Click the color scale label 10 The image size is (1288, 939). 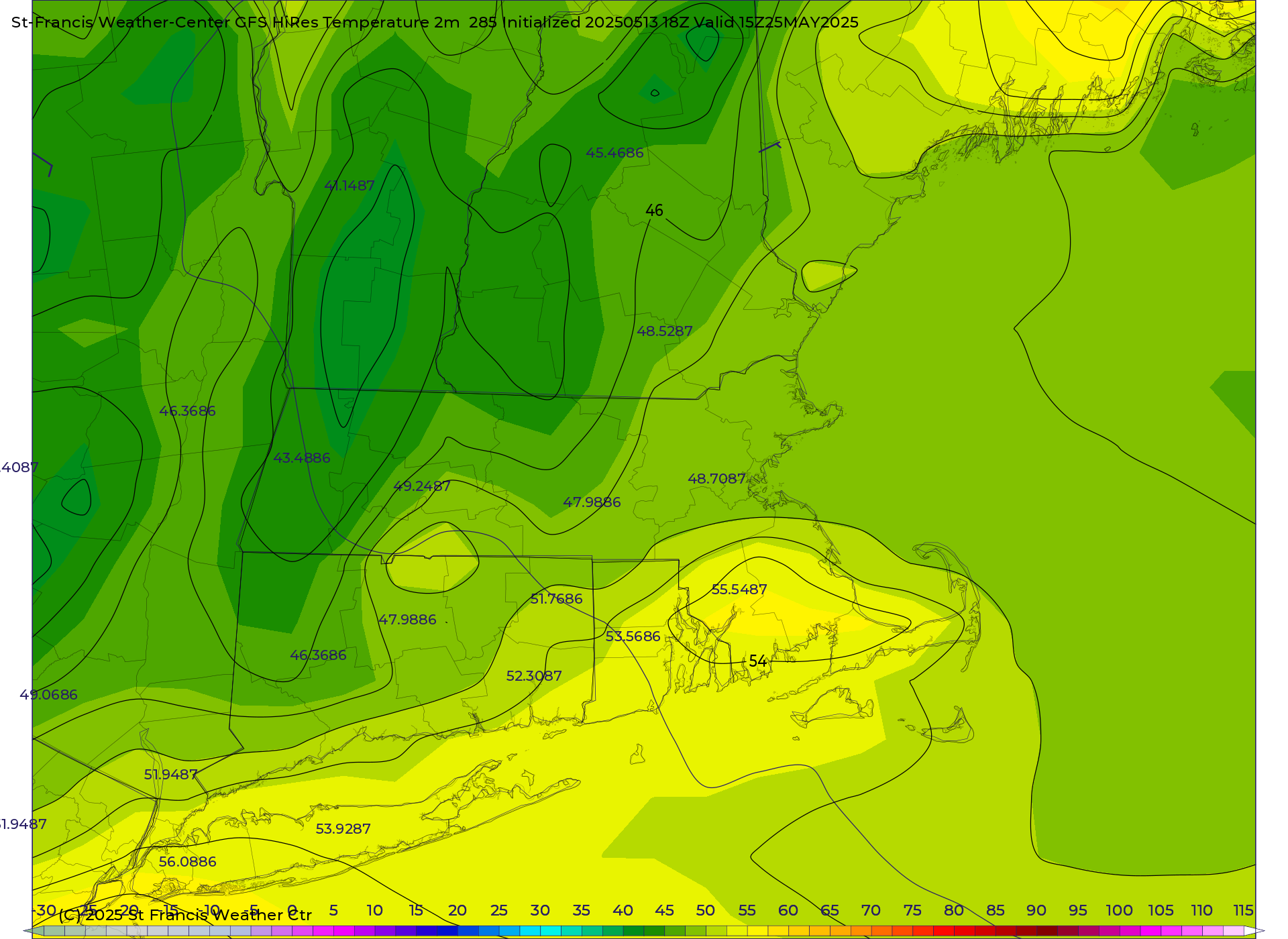tap(374, 911)
